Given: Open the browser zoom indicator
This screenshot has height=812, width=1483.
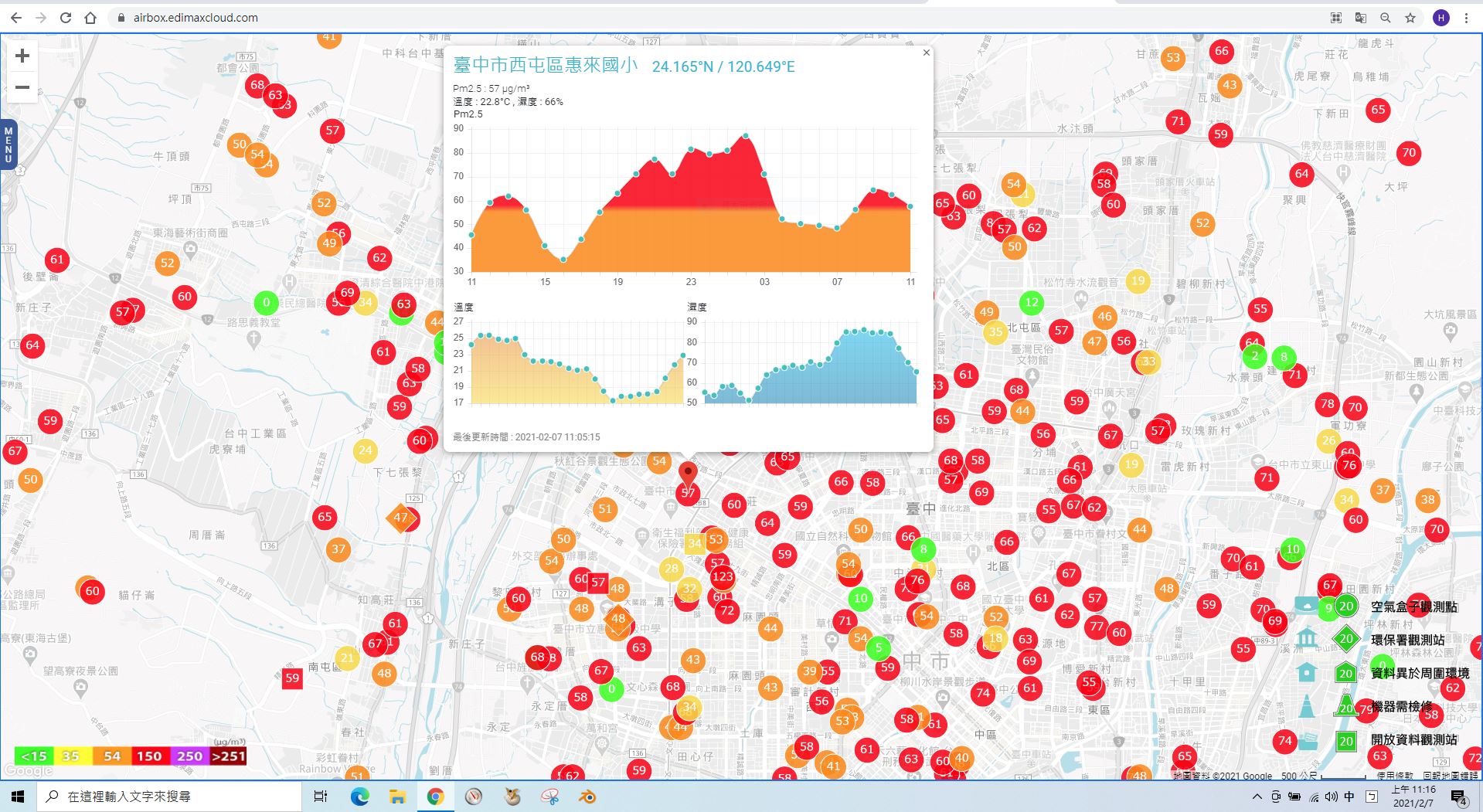Looking at the screenshot, I should pyautogui.click(x=1386, y=17).
